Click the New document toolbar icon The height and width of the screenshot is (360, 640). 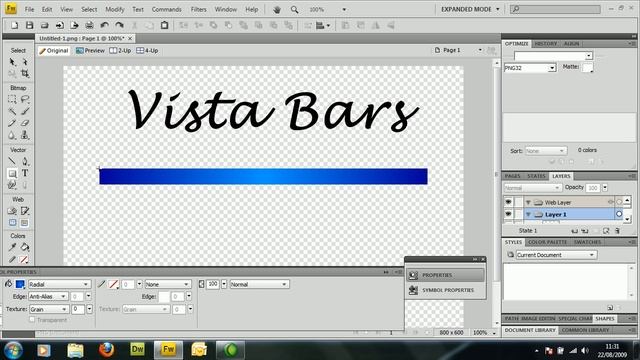pyautogui.click(x=14, y=25)
